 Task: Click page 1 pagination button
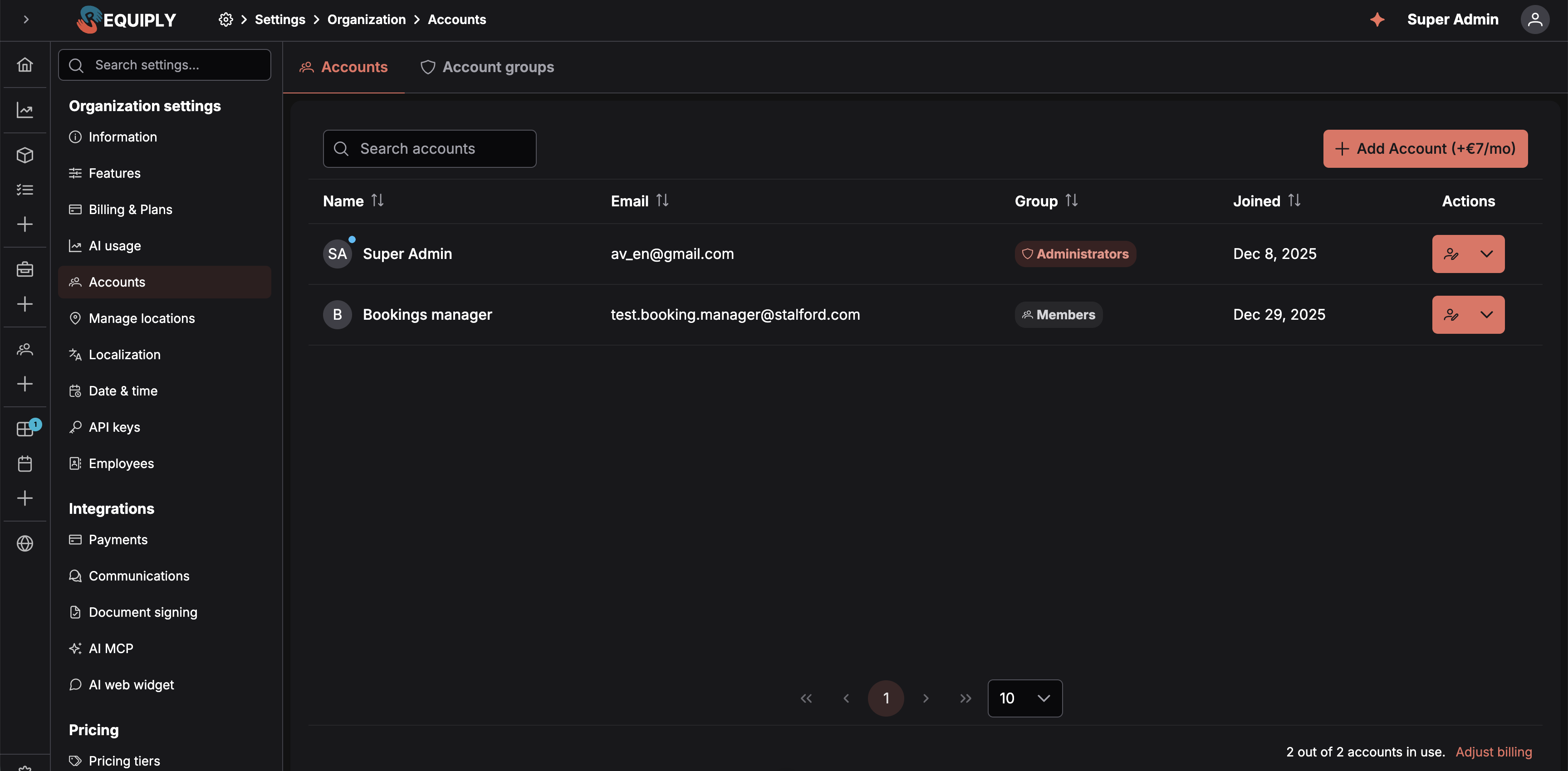(886, 698)
